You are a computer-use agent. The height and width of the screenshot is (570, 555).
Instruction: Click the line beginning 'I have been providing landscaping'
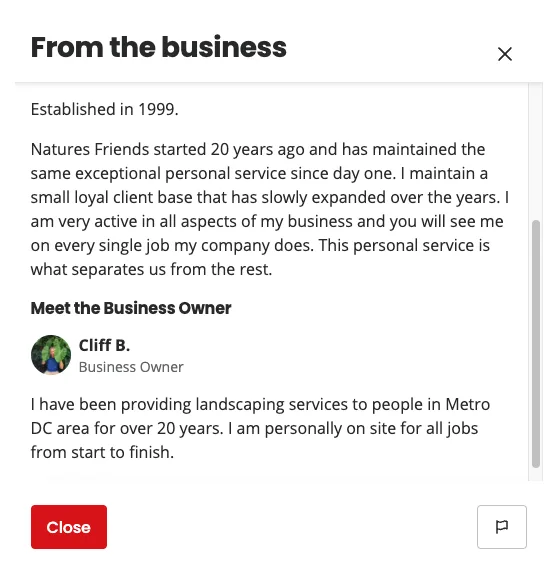[260, 404]
